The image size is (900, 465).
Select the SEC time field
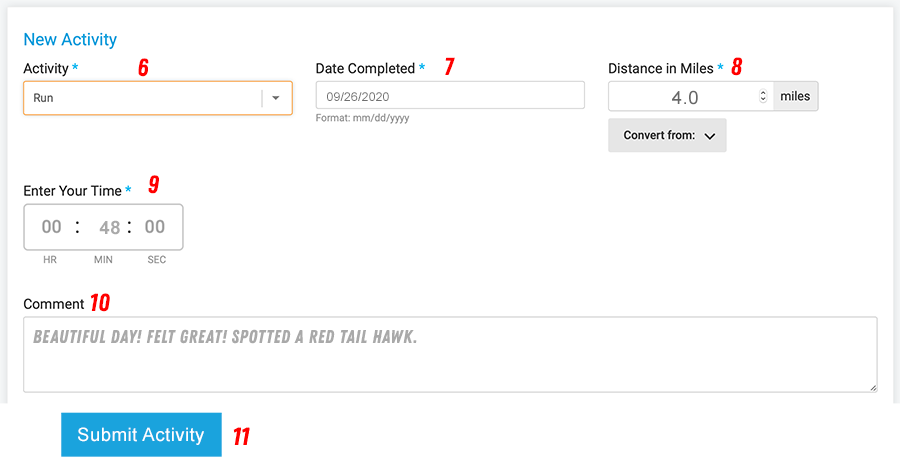(x=155, y=227)
